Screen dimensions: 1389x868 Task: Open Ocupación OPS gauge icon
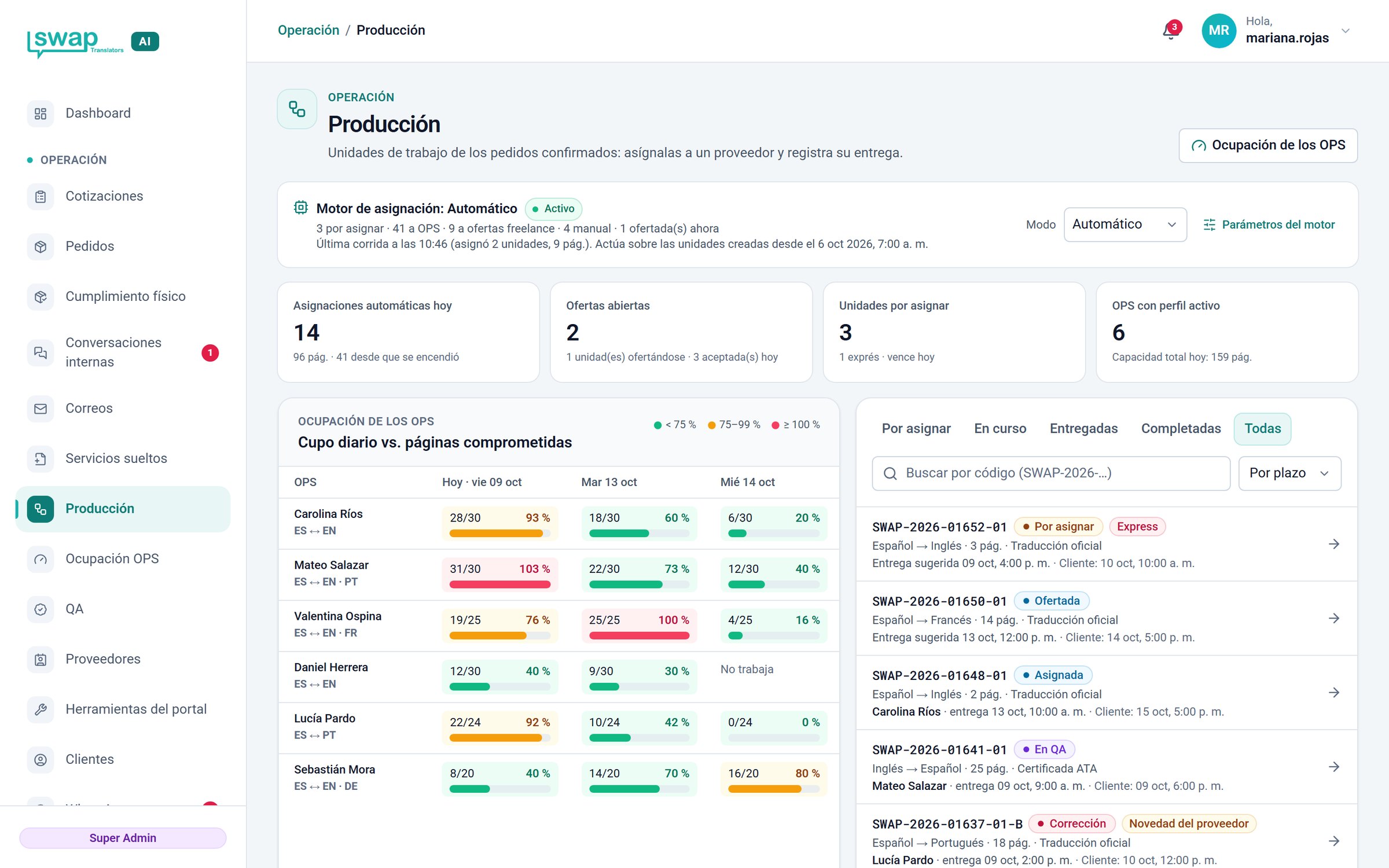click(x=40, y=559)
